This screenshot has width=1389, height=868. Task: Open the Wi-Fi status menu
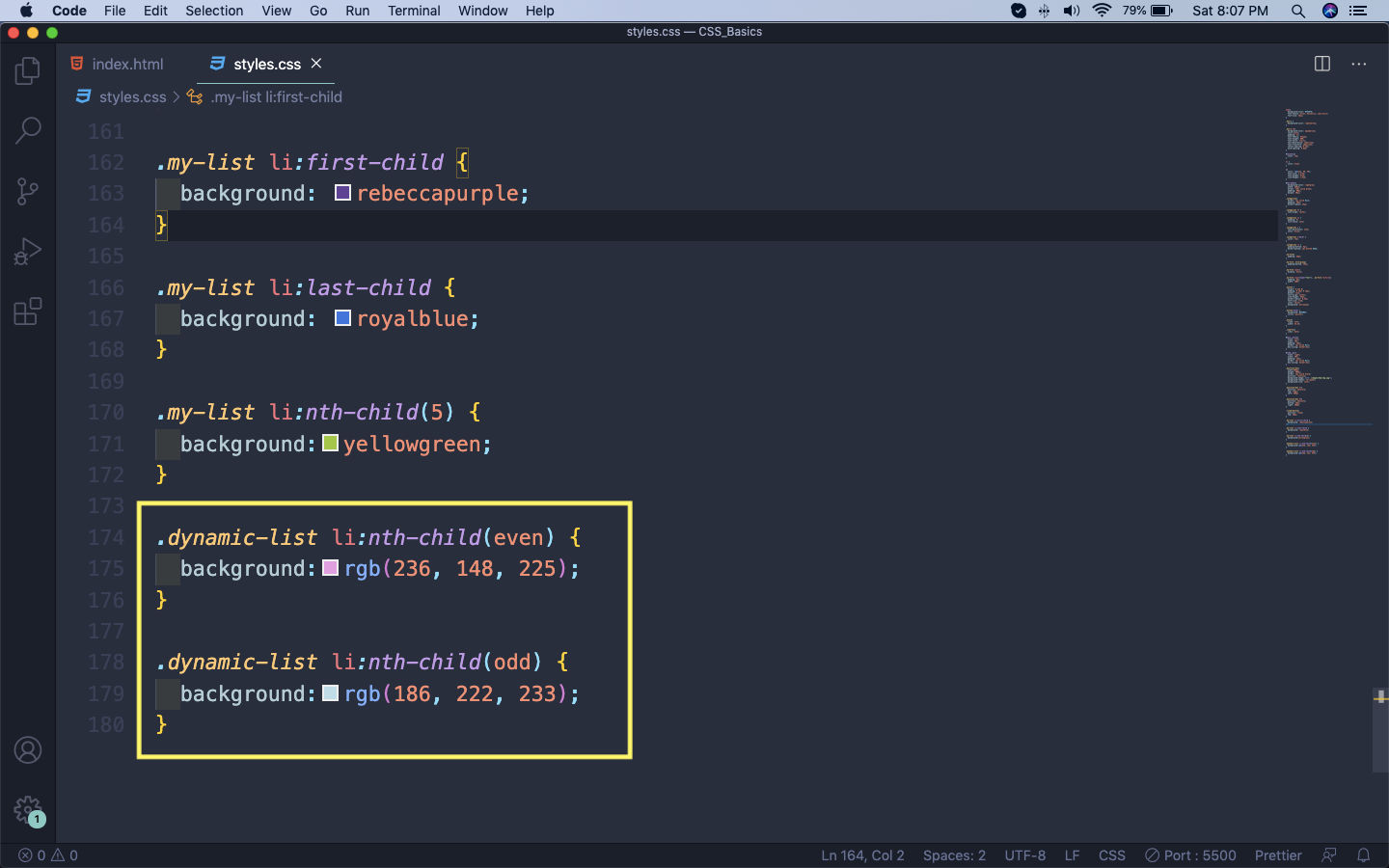click(1102, 11)
